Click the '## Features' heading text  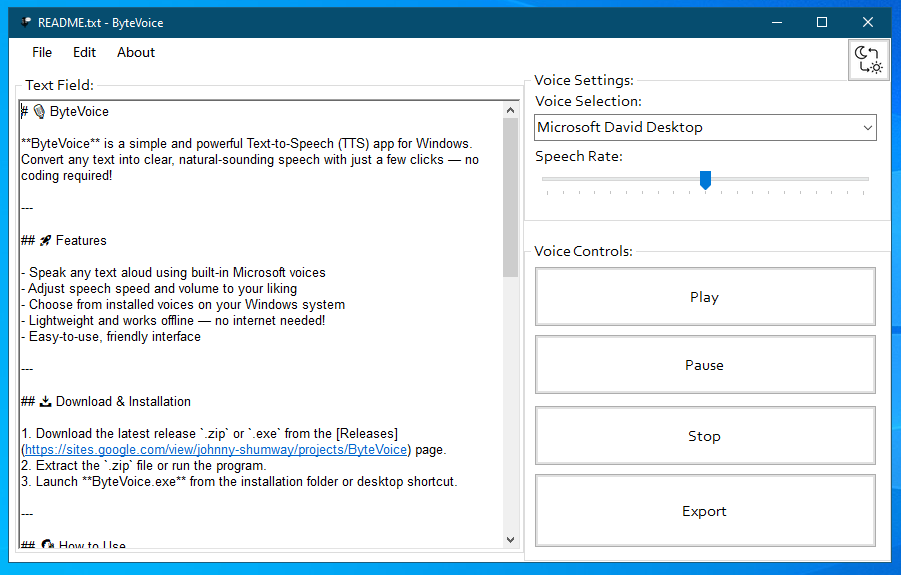tap(64, 241)
